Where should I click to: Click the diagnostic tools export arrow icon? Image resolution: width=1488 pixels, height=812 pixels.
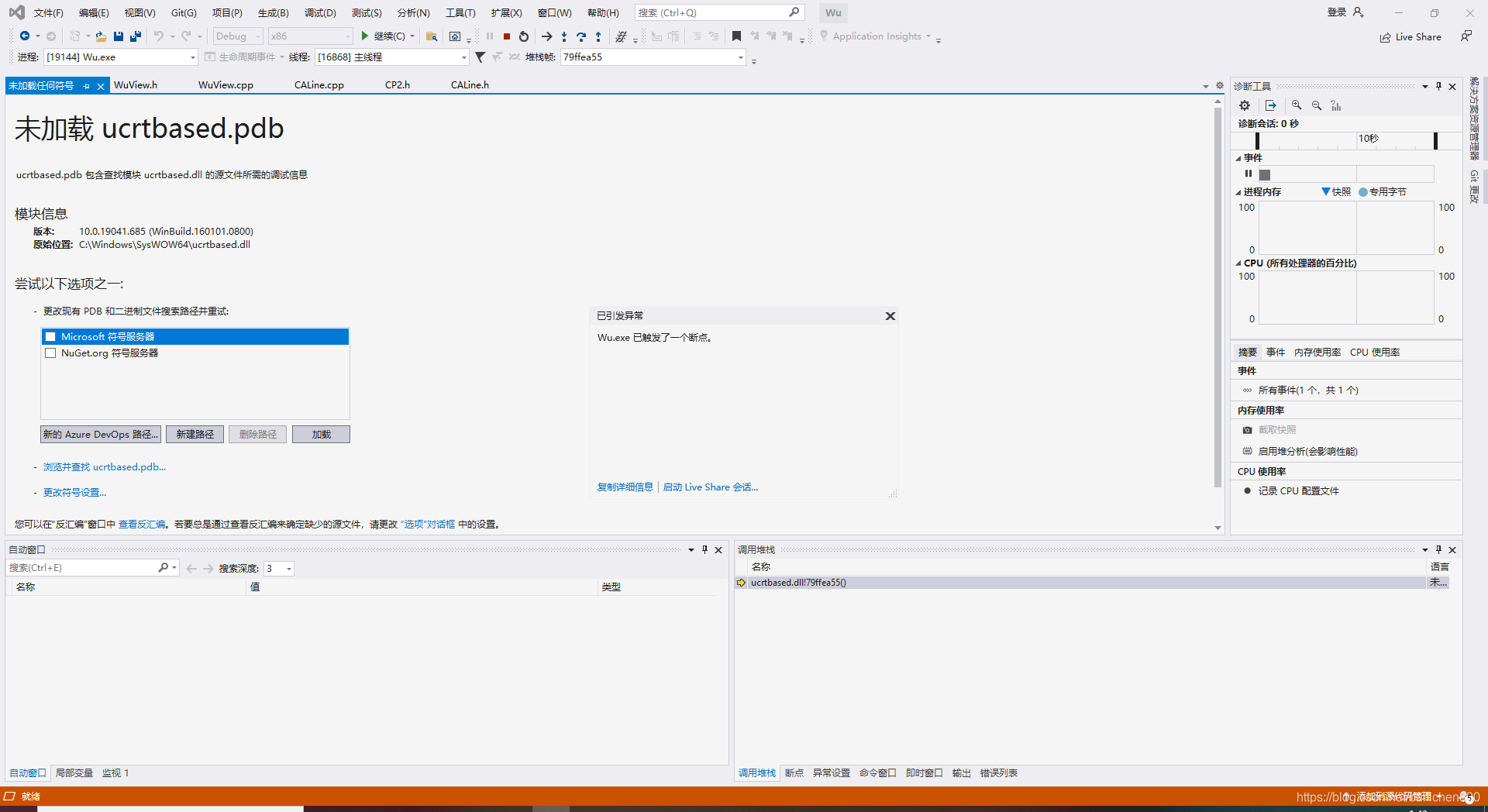(x=1271, y=105)
